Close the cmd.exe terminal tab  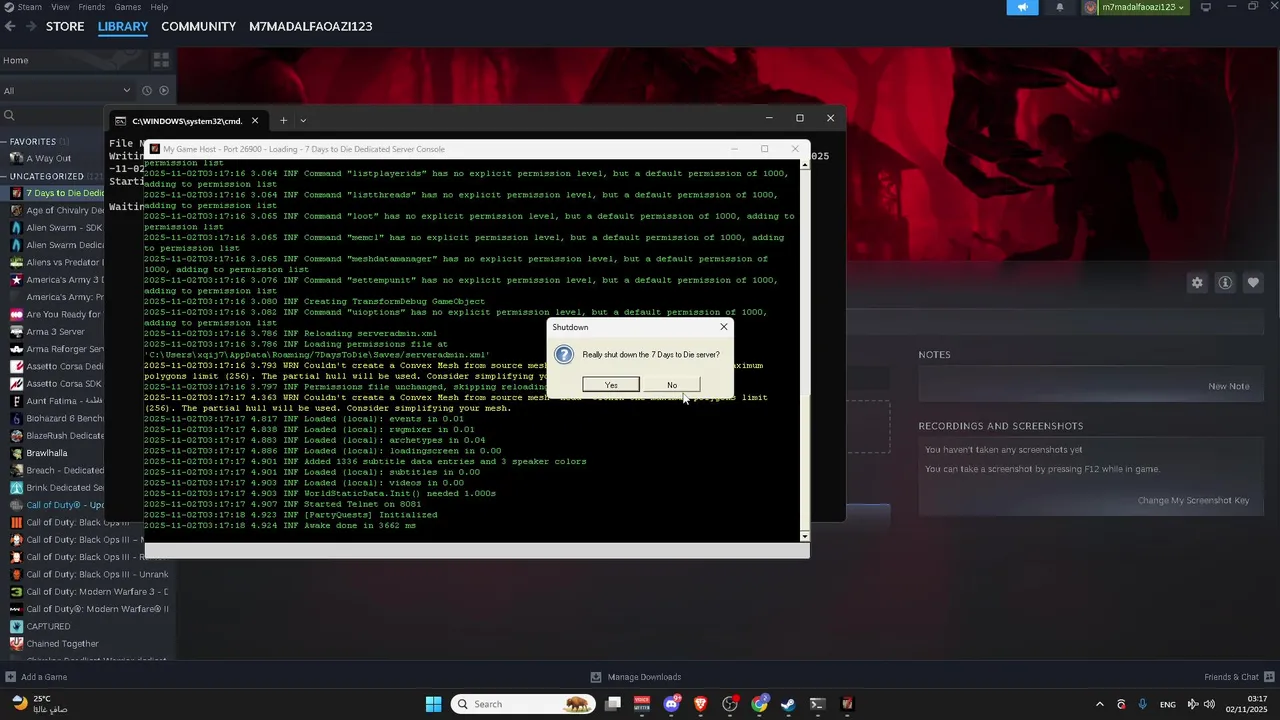(x=255, y=120)
